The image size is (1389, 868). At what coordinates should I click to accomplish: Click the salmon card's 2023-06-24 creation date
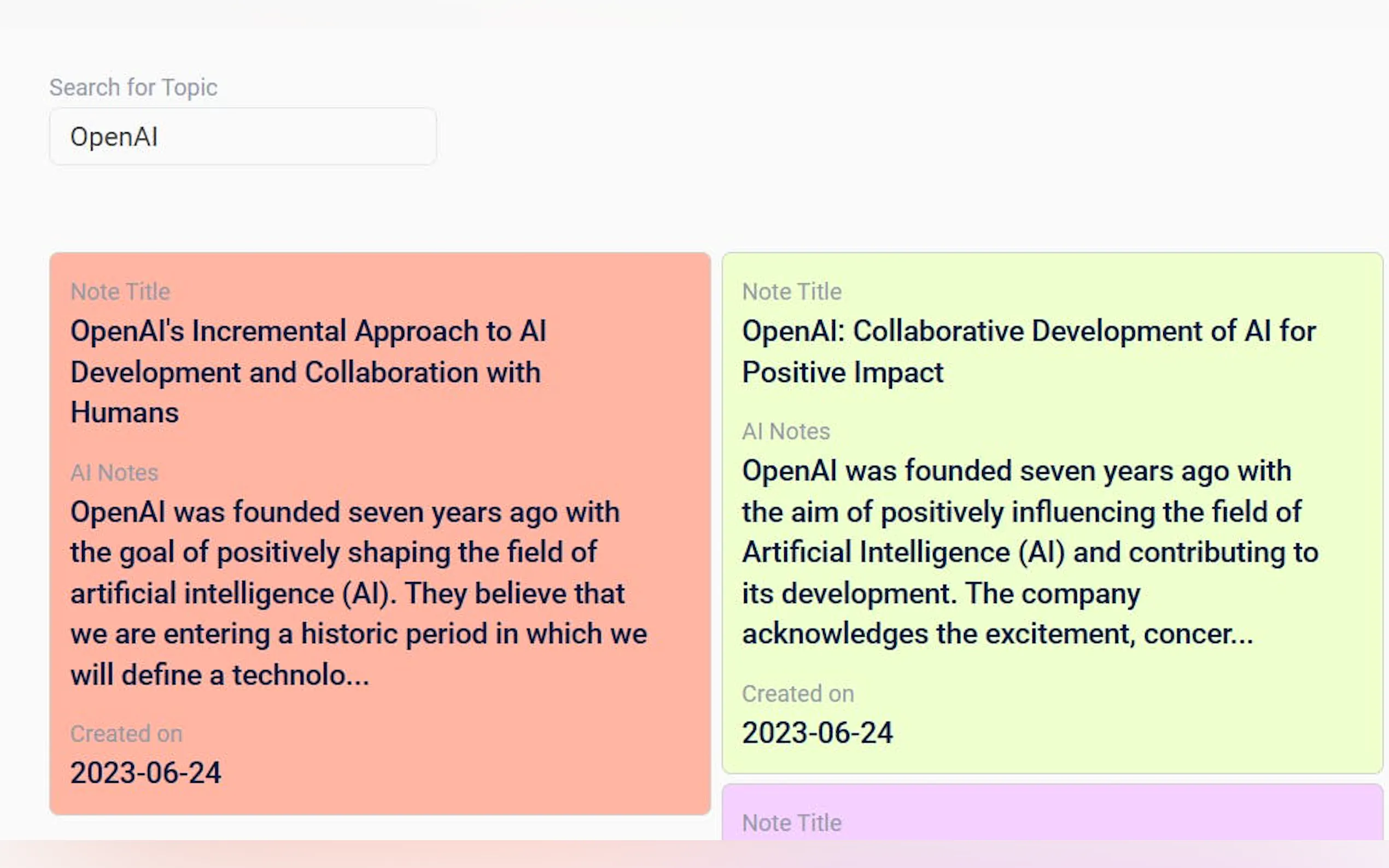tap(145, 772)
